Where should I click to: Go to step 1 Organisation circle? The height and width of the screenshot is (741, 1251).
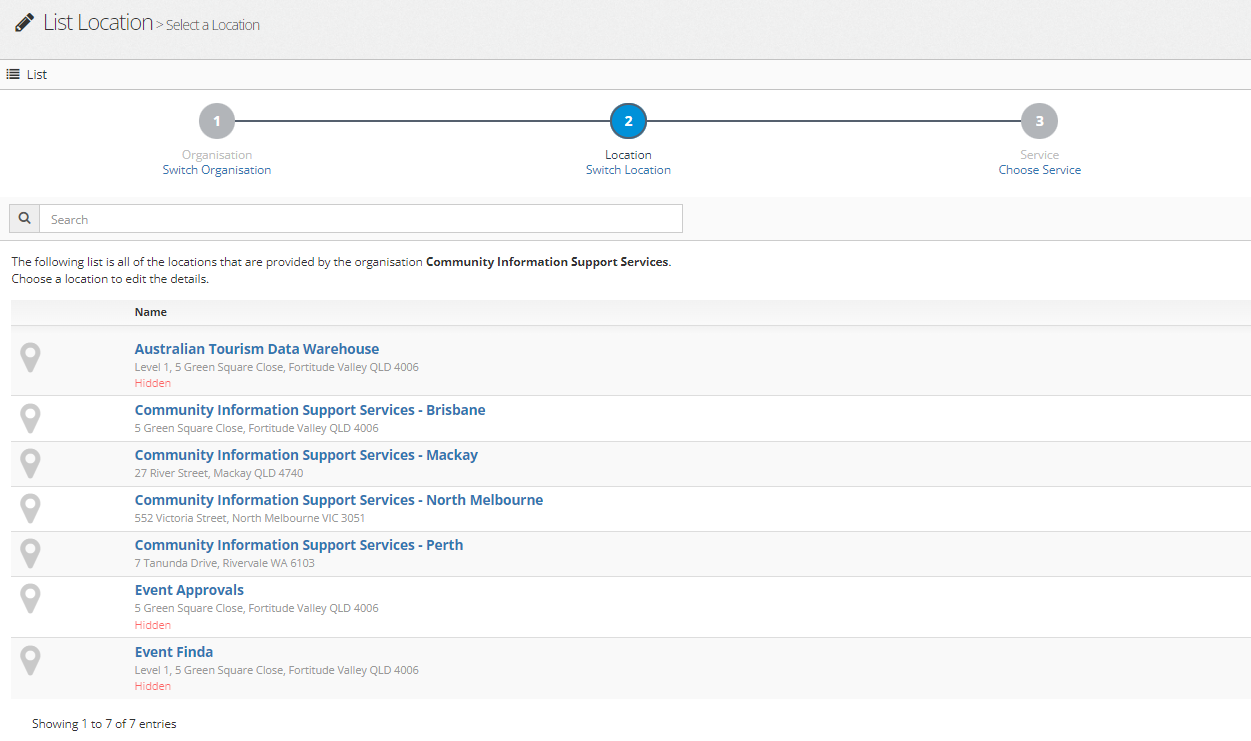(217, 121)
